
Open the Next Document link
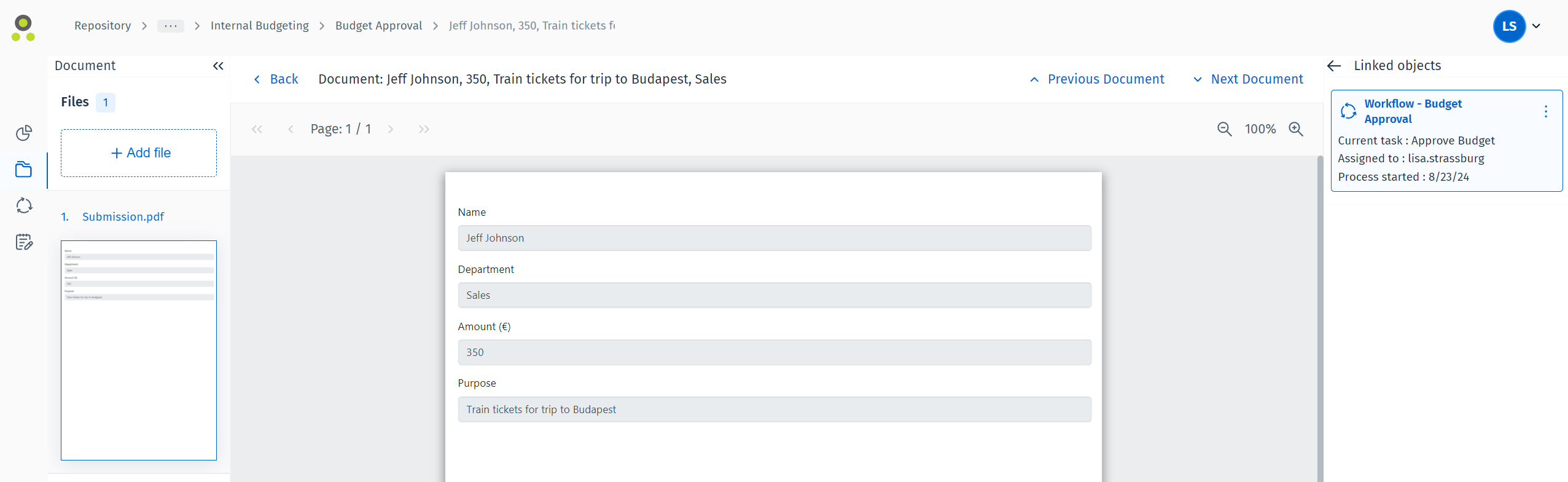coord(1248,79)
